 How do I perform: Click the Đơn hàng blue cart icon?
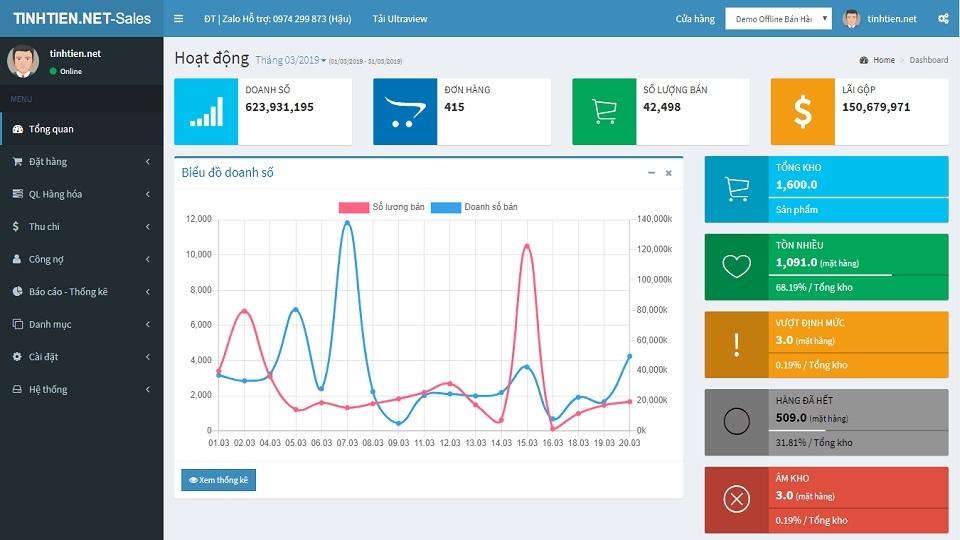[405, 111]
